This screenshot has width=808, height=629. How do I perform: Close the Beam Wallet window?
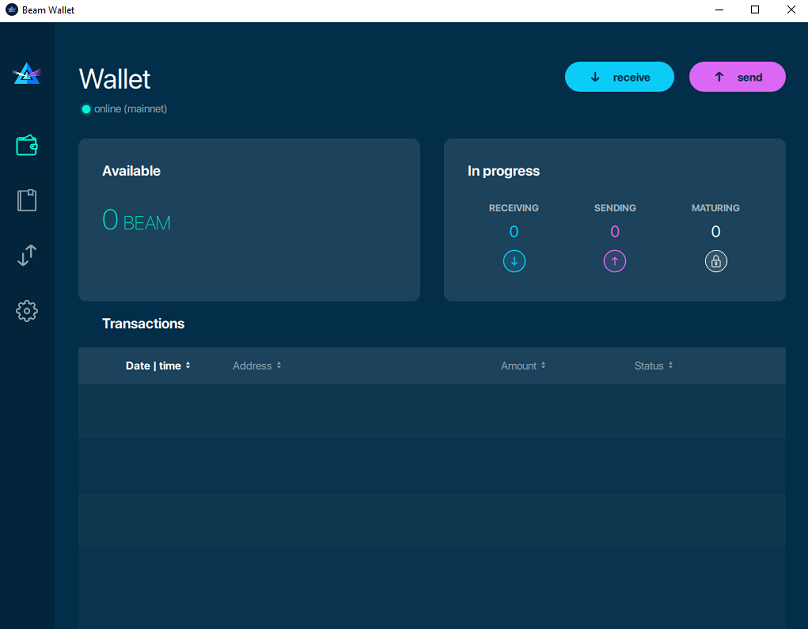pyautogui.click(x=791, y=10)
